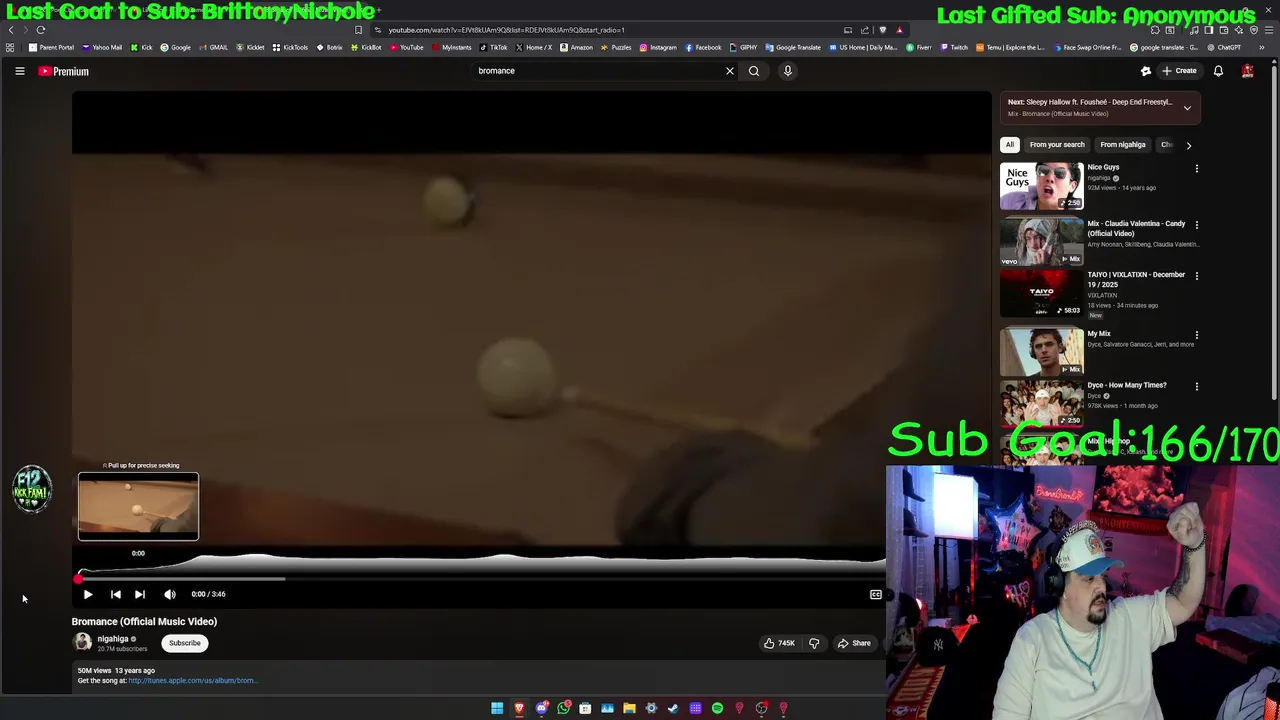
Task: Open Spotify from taskbar
Action: tap(717, 708)
